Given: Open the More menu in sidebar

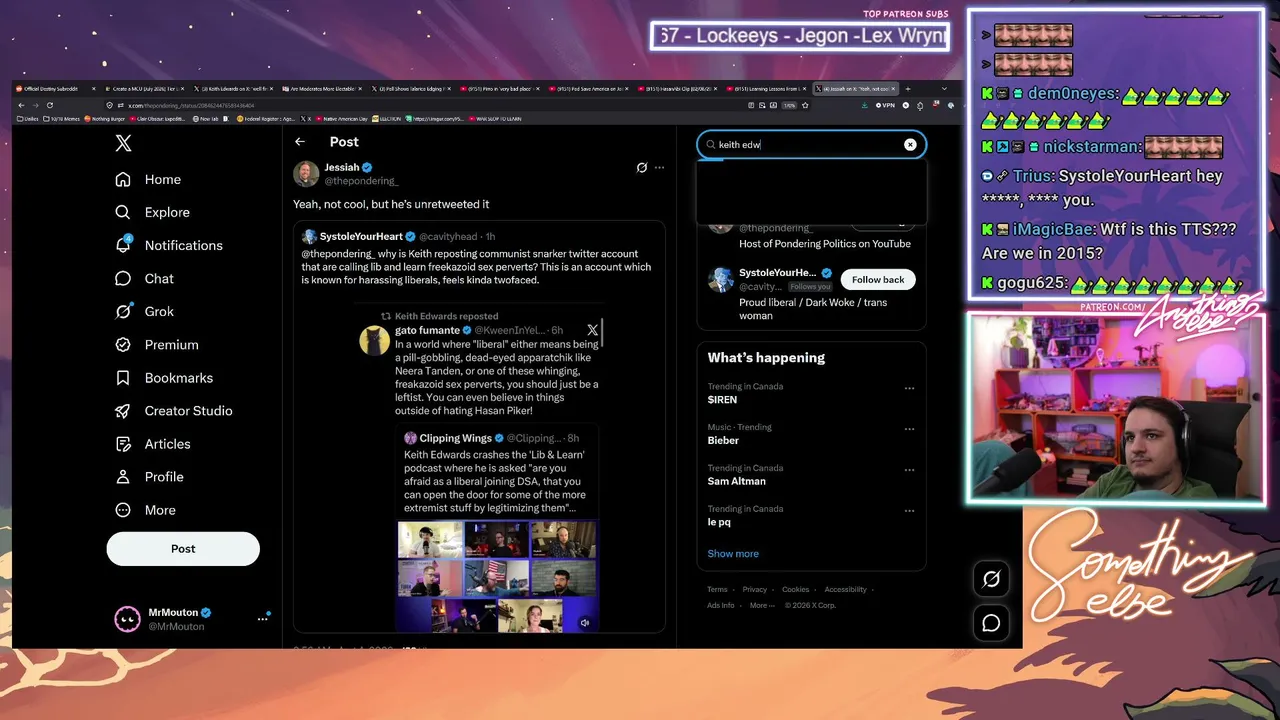Looking at the screenshot, I should 145,509.
